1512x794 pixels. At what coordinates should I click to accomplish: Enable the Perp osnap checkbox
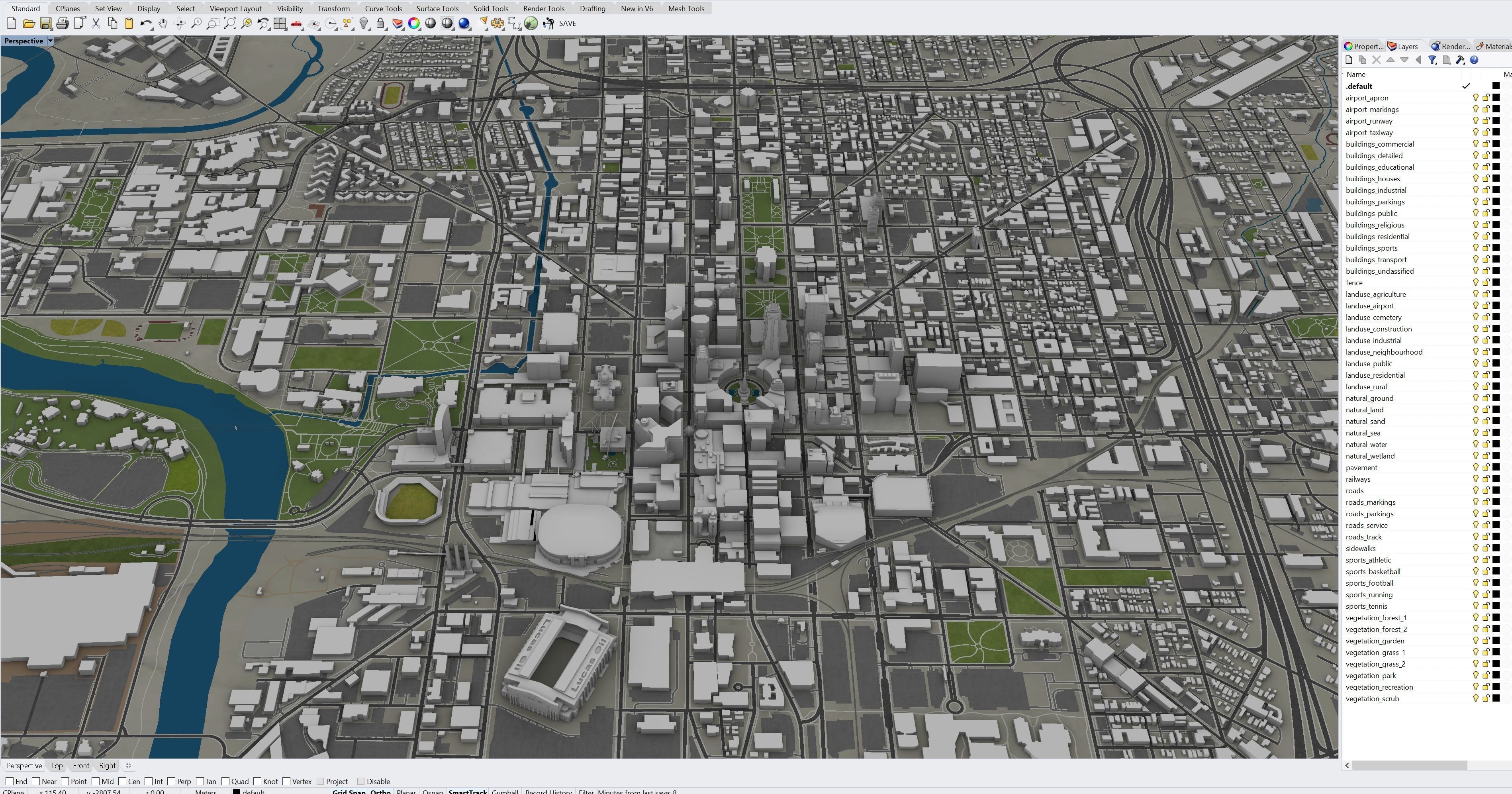171,781
